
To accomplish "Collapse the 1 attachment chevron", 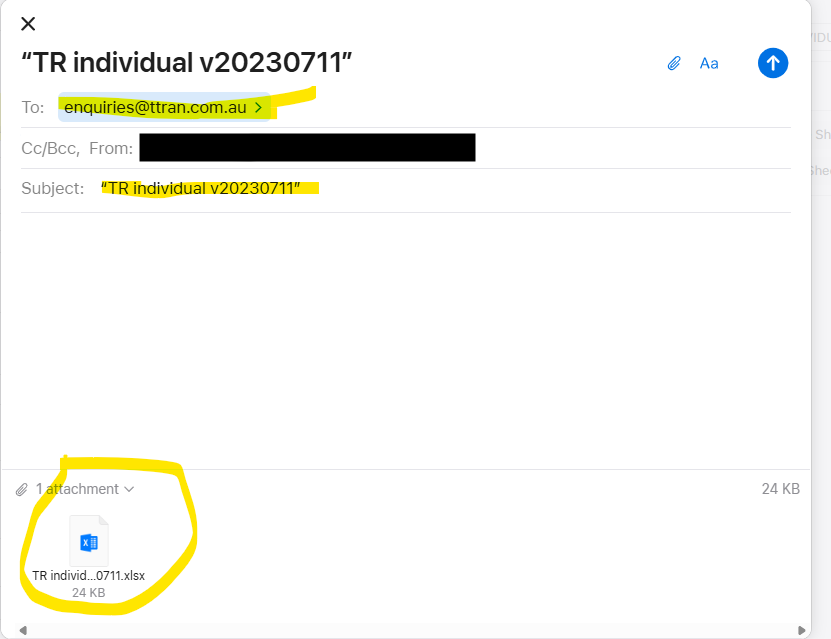I will tap(129, 489).
